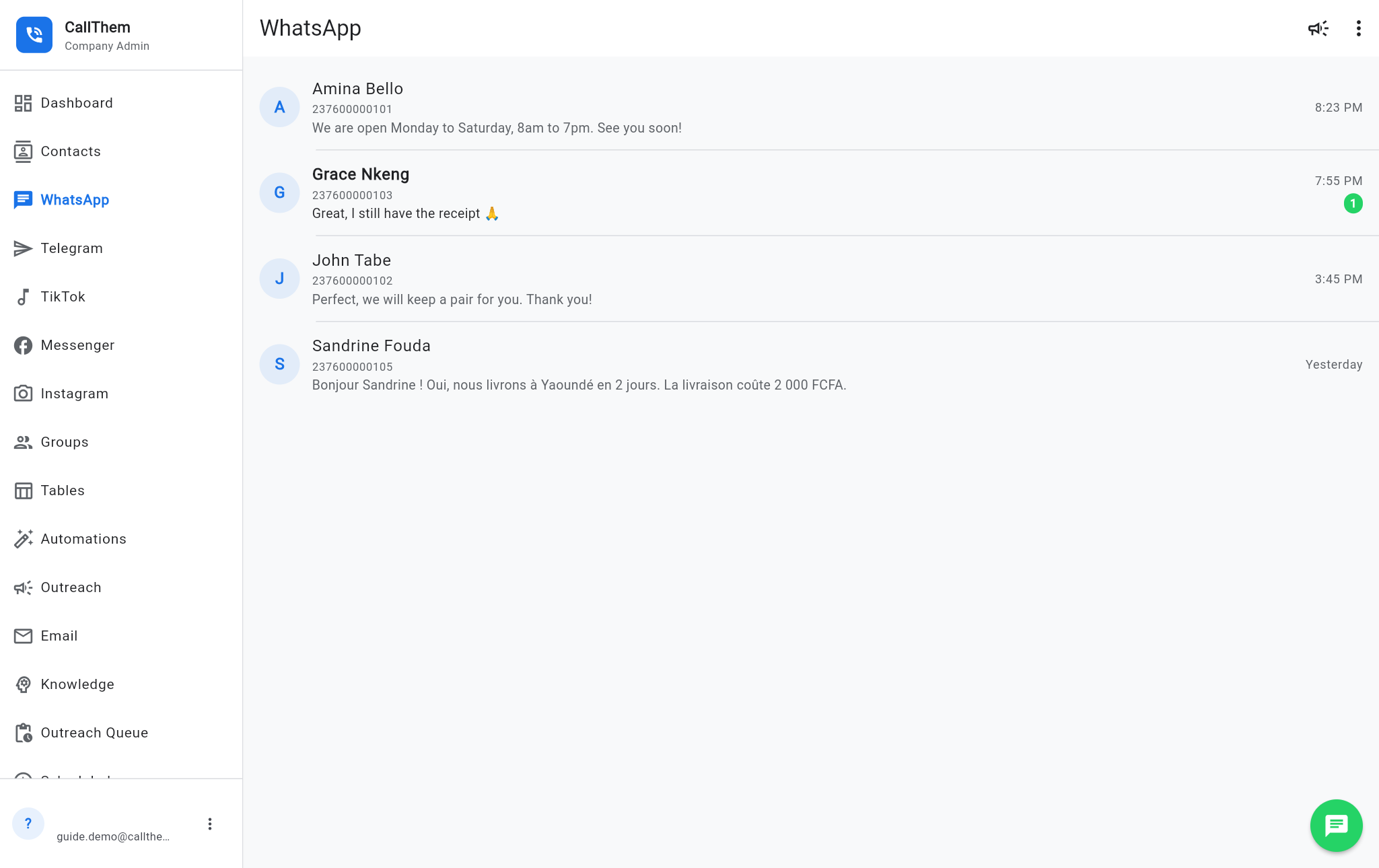Open Amina Bello conversation
The image size is (1379, 868).
pyautogui.click(x=811, y=108)
